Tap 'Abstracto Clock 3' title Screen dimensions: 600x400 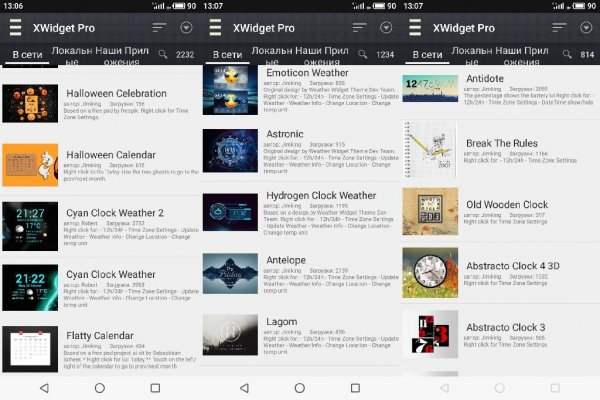pos(505,328)
